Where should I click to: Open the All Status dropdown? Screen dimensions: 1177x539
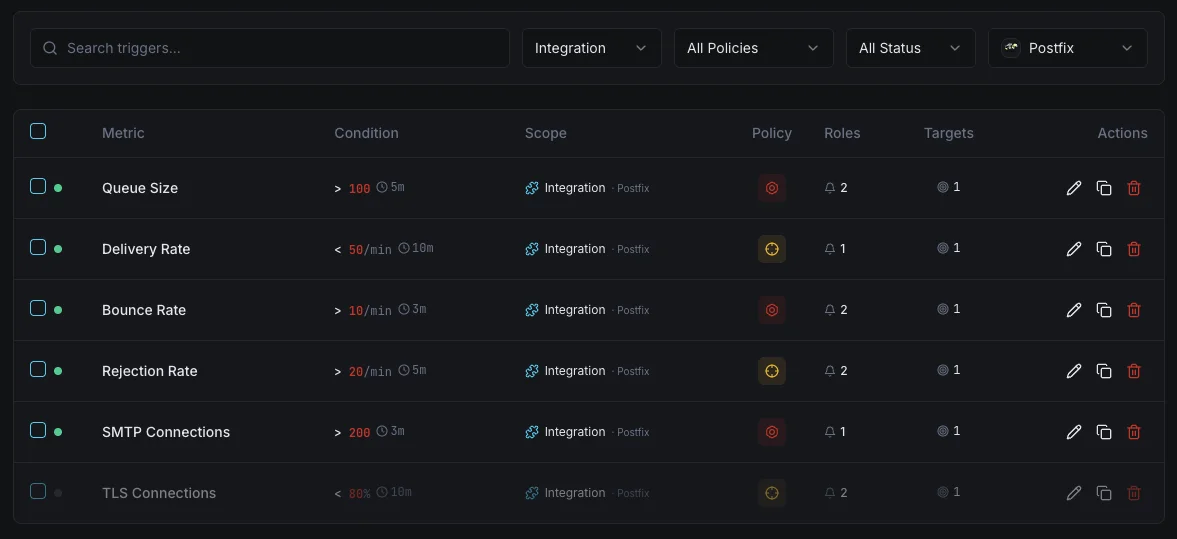(x=911, y=48)
